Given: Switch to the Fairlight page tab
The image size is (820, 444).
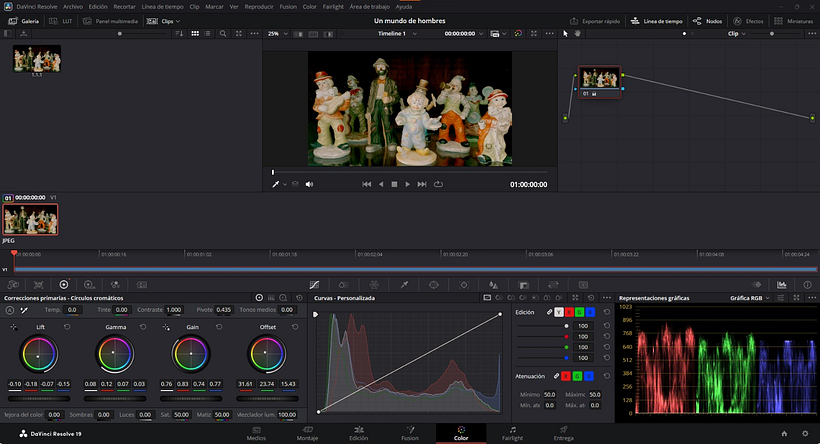Looking at the screenshot, I should click(512, 432).
